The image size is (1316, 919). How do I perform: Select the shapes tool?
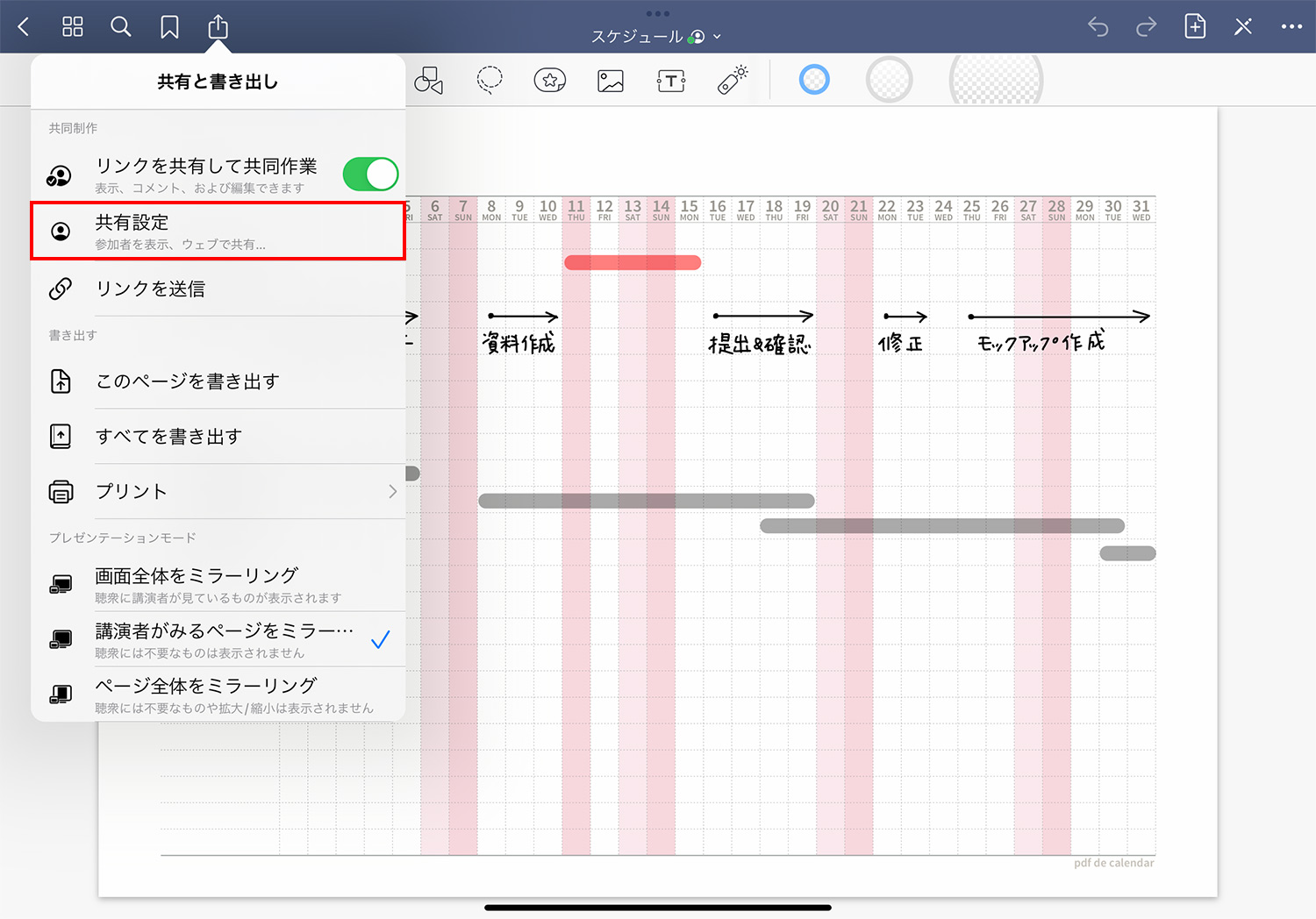point(428,81)
